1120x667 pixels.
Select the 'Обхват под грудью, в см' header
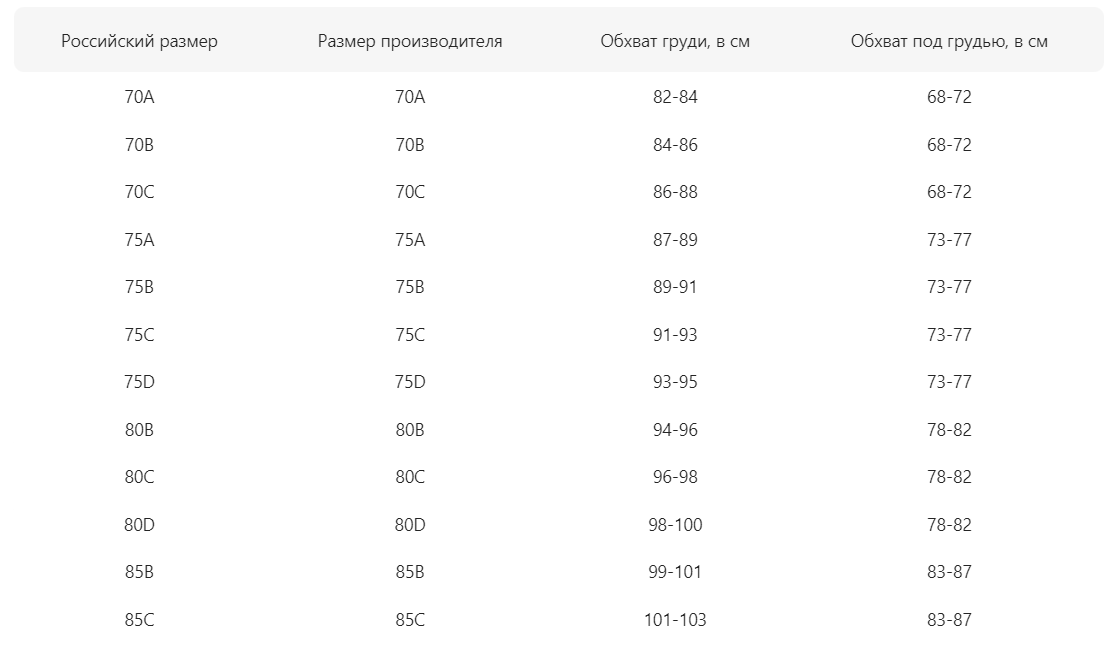tap(949, 41)
